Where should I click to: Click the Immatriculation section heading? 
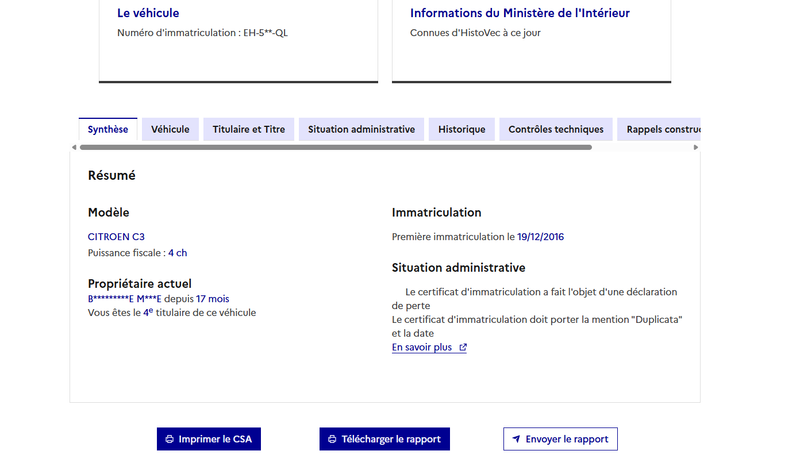[437, 213]
